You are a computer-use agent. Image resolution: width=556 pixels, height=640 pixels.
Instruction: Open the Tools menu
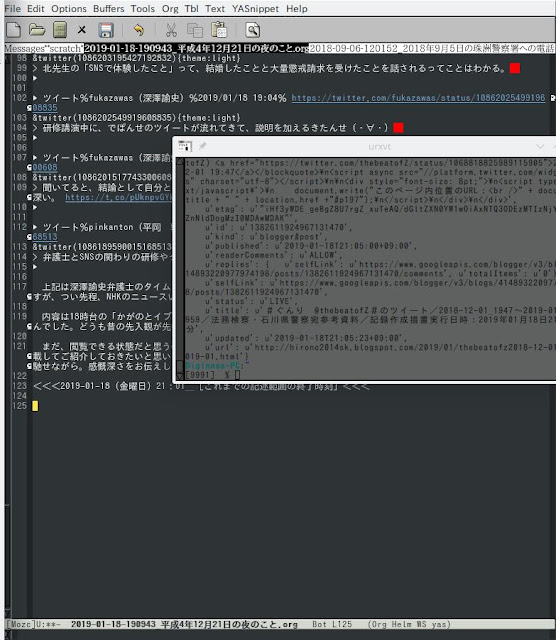coord(142,9)
